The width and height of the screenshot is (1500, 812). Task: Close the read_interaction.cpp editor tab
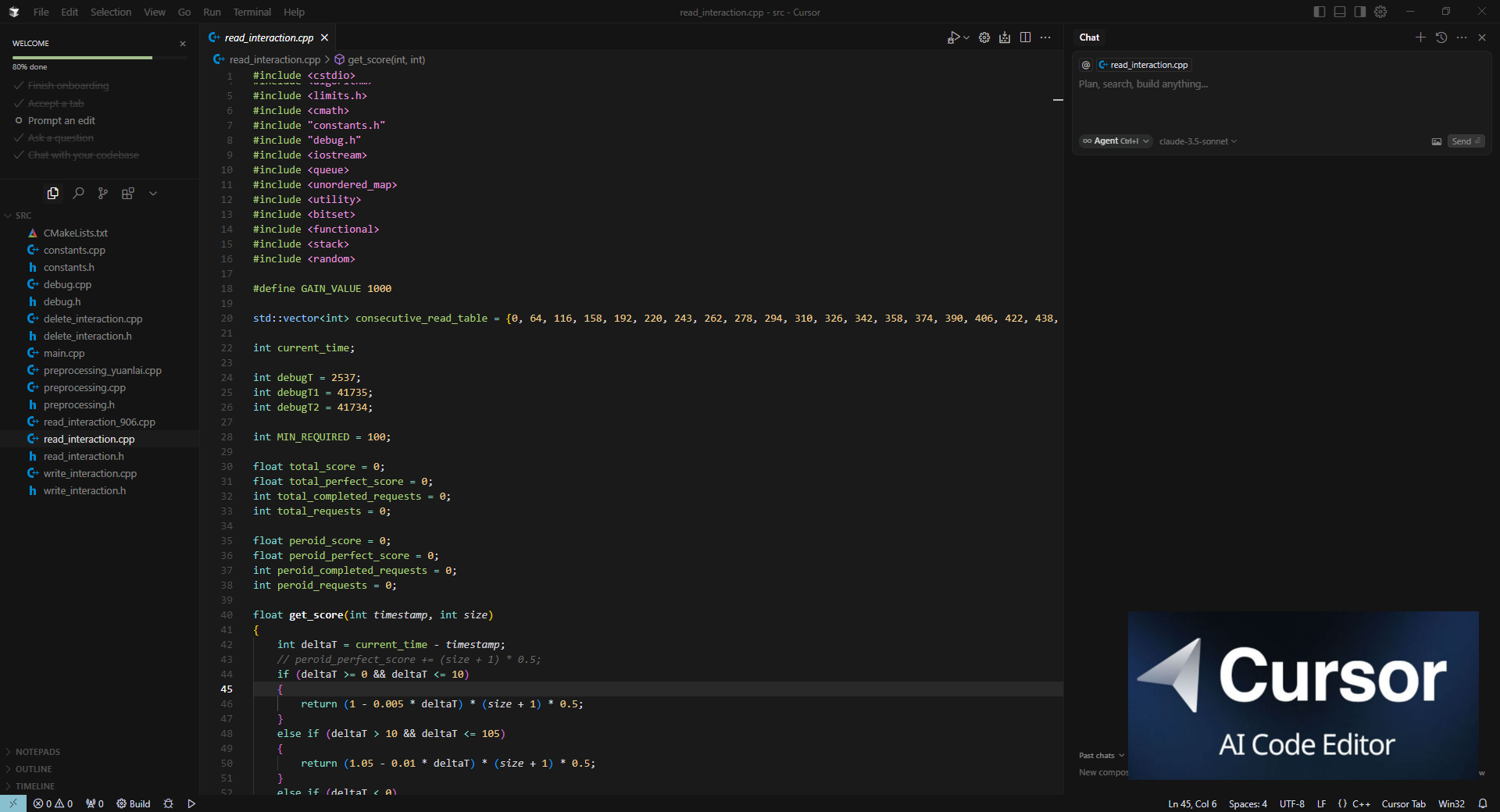click(x=324, y=37)
